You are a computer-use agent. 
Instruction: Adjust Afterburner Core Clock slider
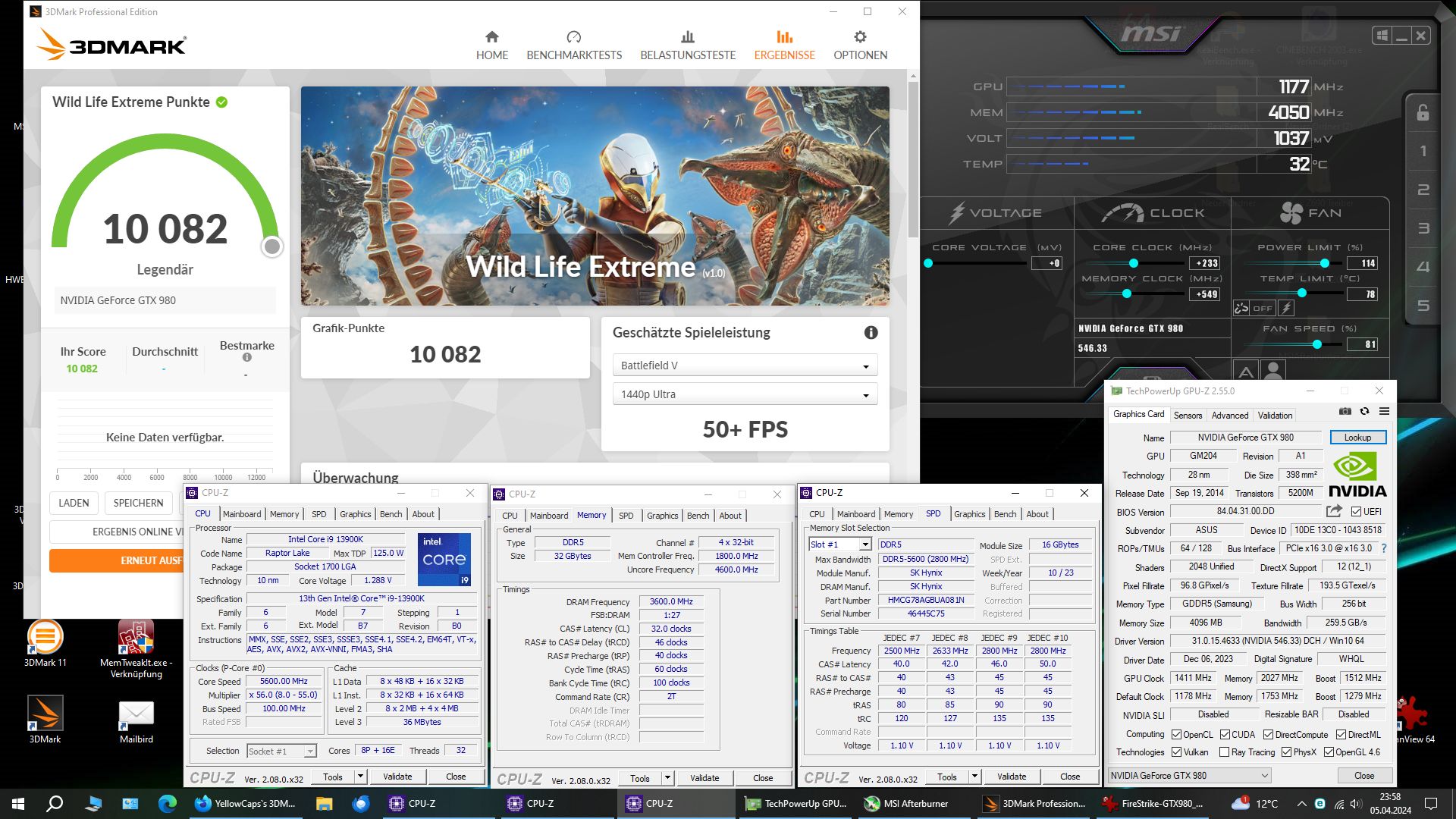(x=1134, y=263)
